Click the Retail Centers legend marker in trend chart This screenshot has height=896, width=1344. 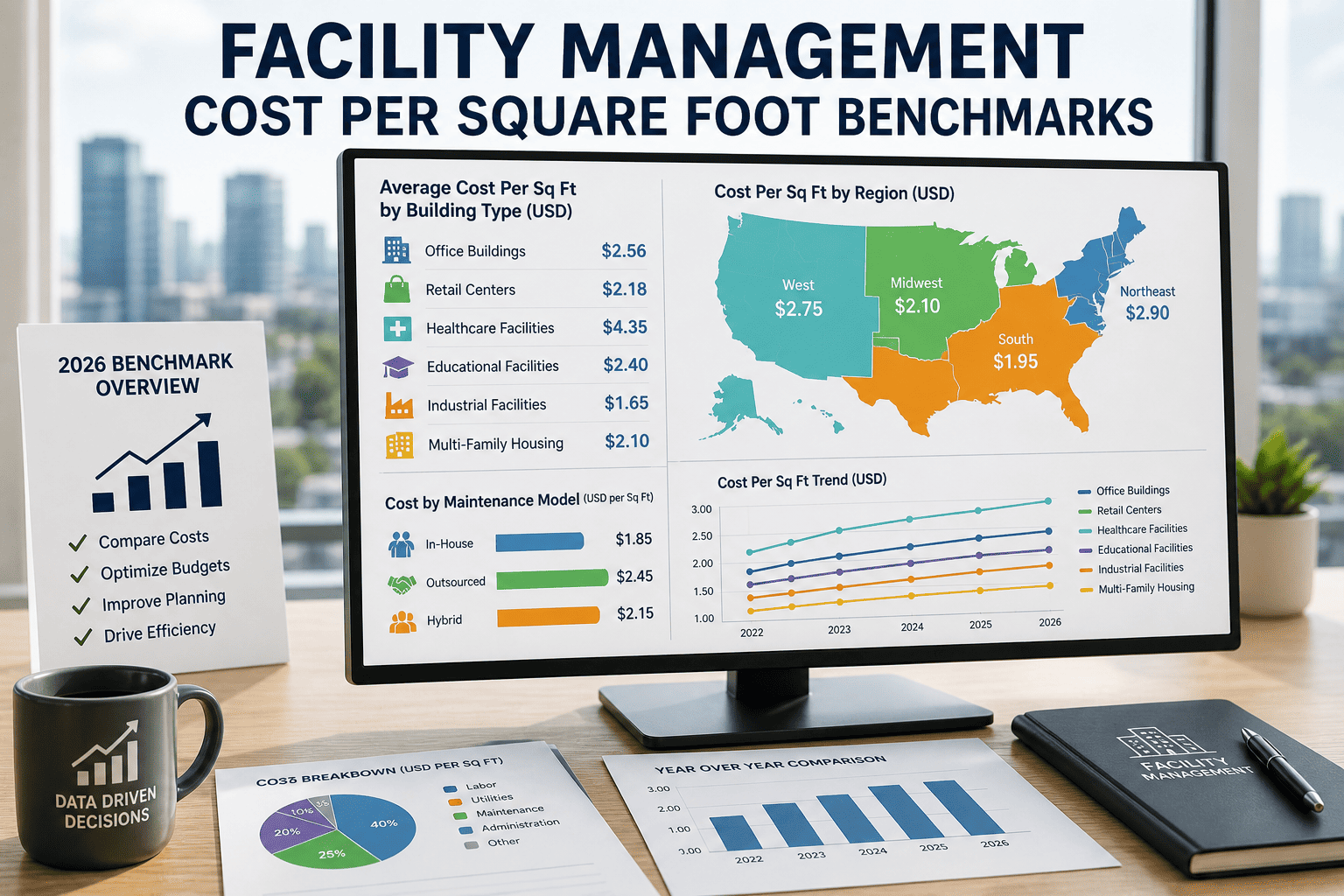1086,511
